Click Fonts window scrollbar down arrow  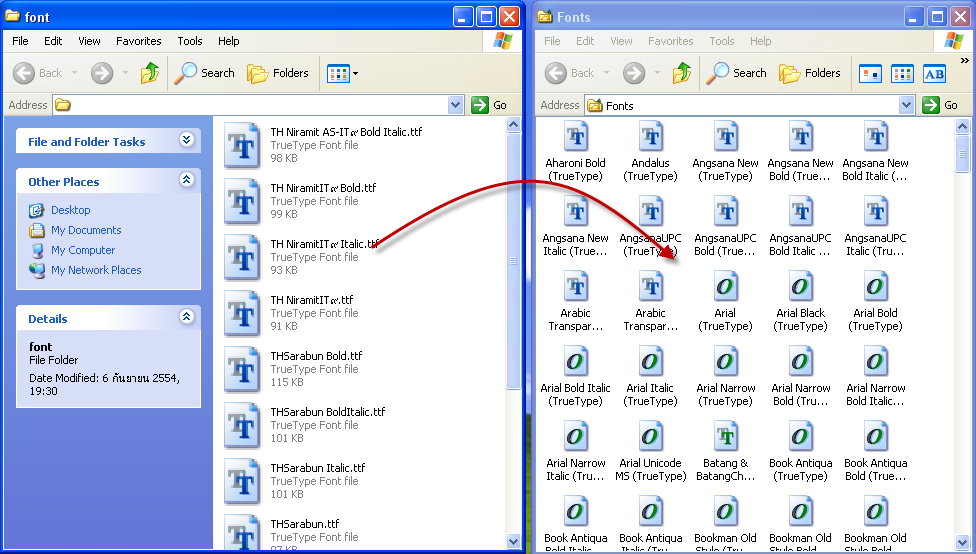point(962,542)
